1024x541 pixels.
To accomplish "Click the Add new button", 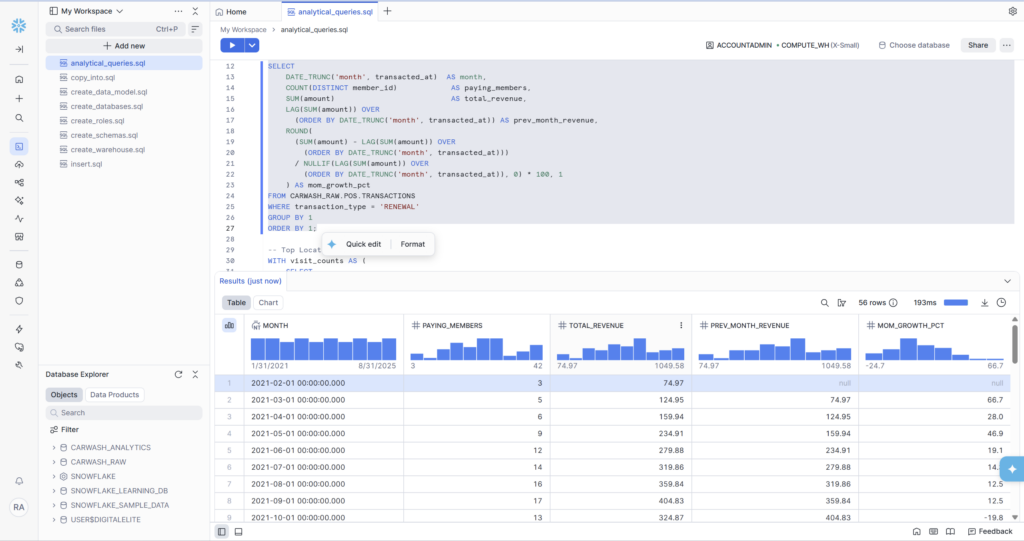I will (123, 46).
